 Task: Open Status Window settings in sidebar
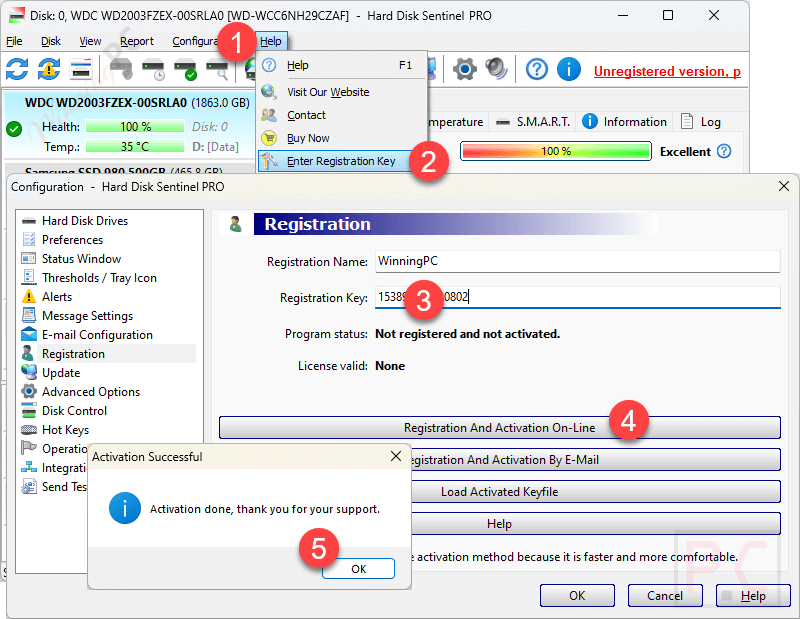coord(81,259)
